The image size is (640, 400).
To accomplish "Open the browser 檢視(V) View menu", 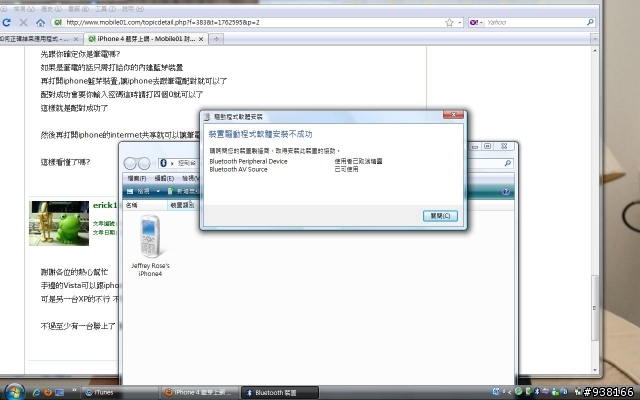I will coord(24,9).
